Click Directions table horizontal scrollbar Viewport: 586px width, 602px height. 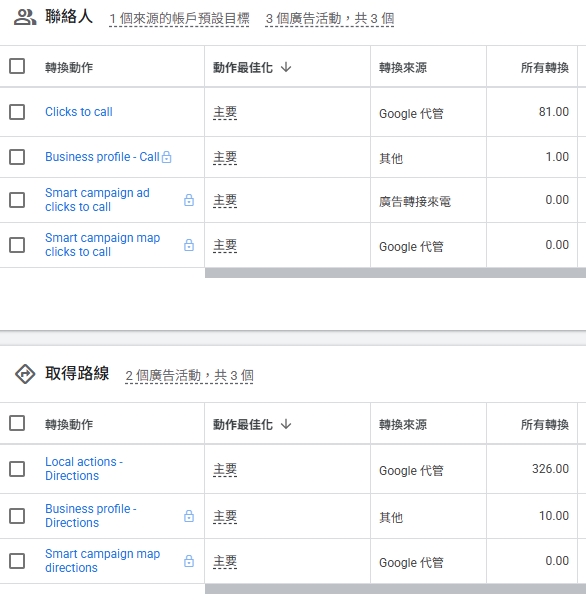[x=395, y=589]
